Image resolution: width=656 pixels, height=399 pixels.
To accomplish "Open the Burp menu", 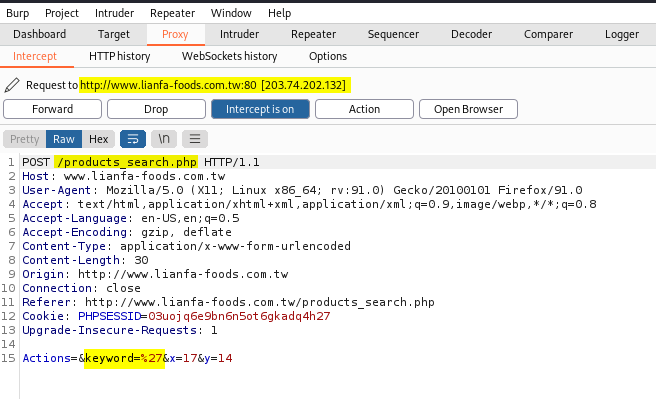I will 18,13.
